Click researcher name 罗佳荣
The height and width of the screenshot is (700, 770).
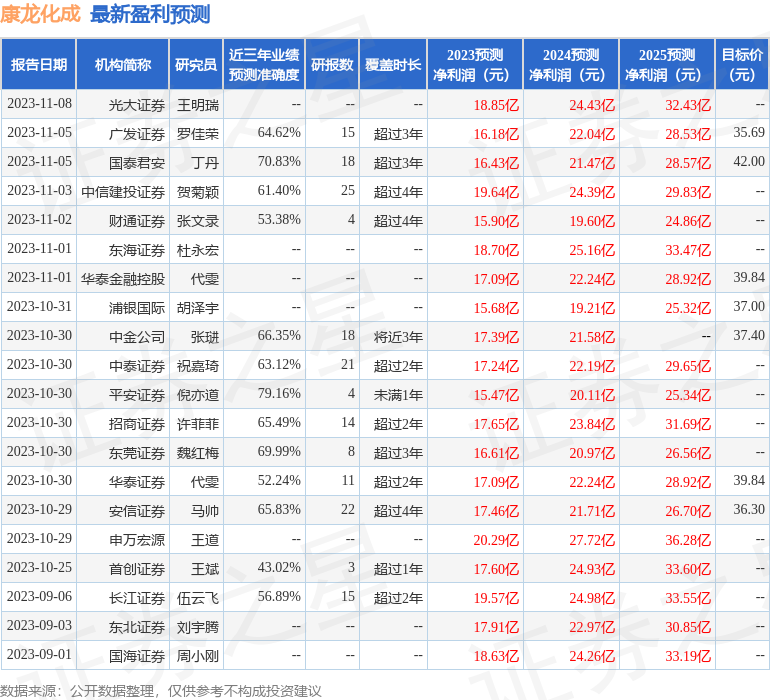pyautogui.click(x=198, y=134)
